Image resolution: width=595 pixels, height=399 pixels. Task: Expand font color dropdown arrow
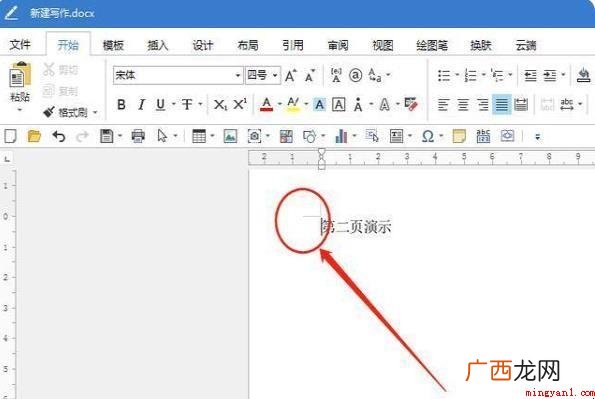pos(280,104)
